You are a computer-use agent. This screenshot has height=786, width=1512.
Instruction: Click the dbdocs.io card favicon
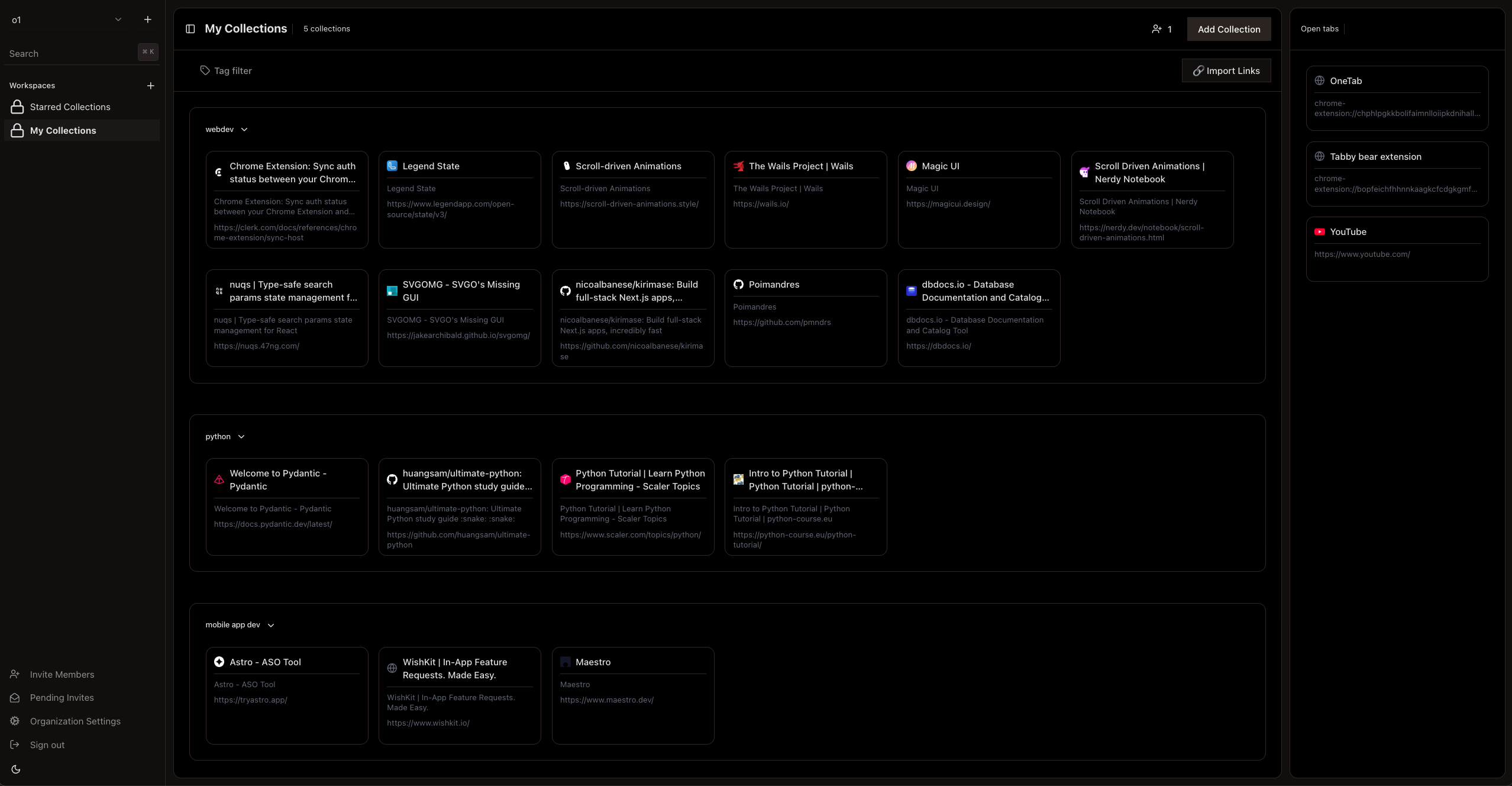click(912, 291)
